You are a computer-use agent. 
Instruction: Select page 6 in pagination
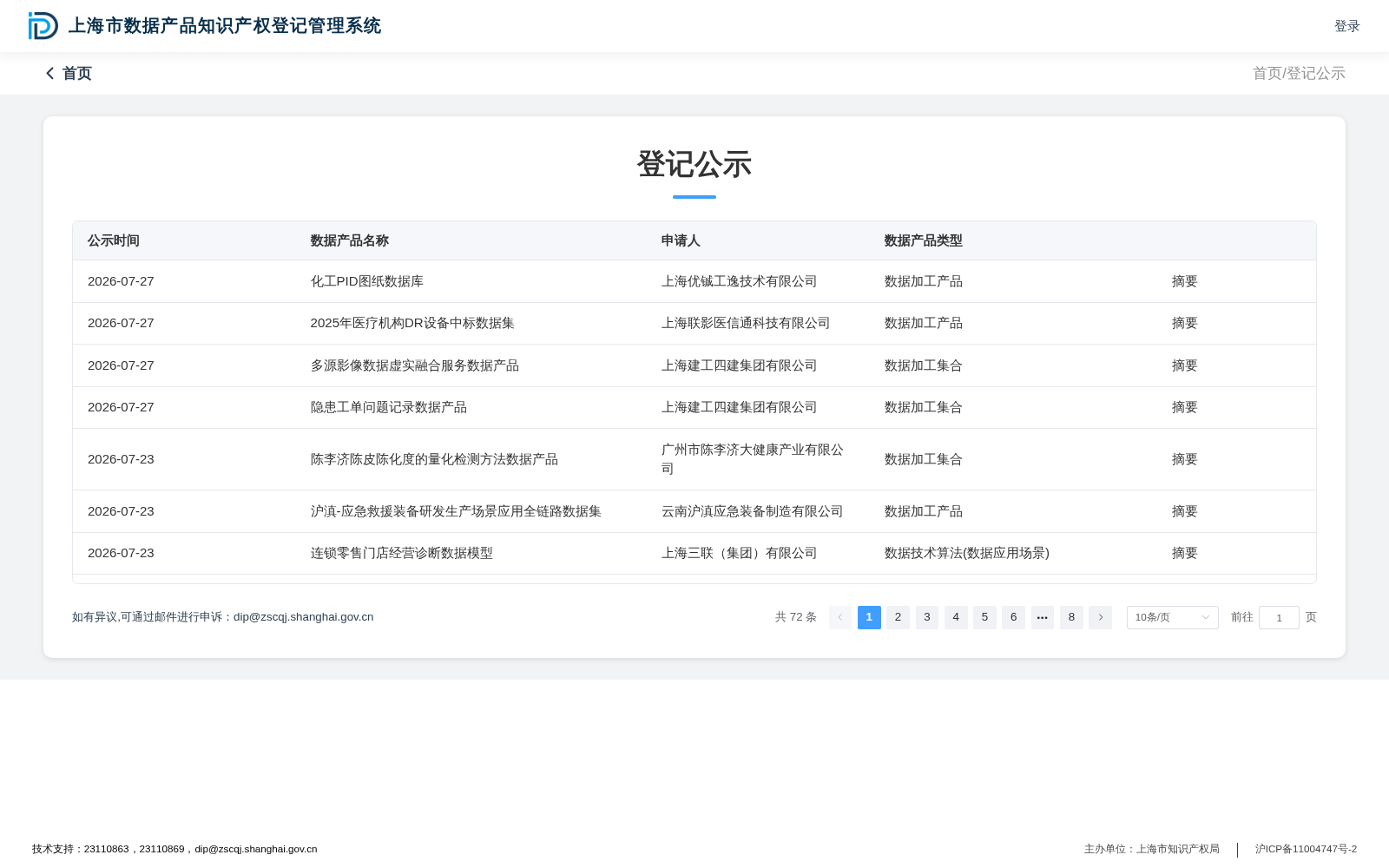point(1013,617)
